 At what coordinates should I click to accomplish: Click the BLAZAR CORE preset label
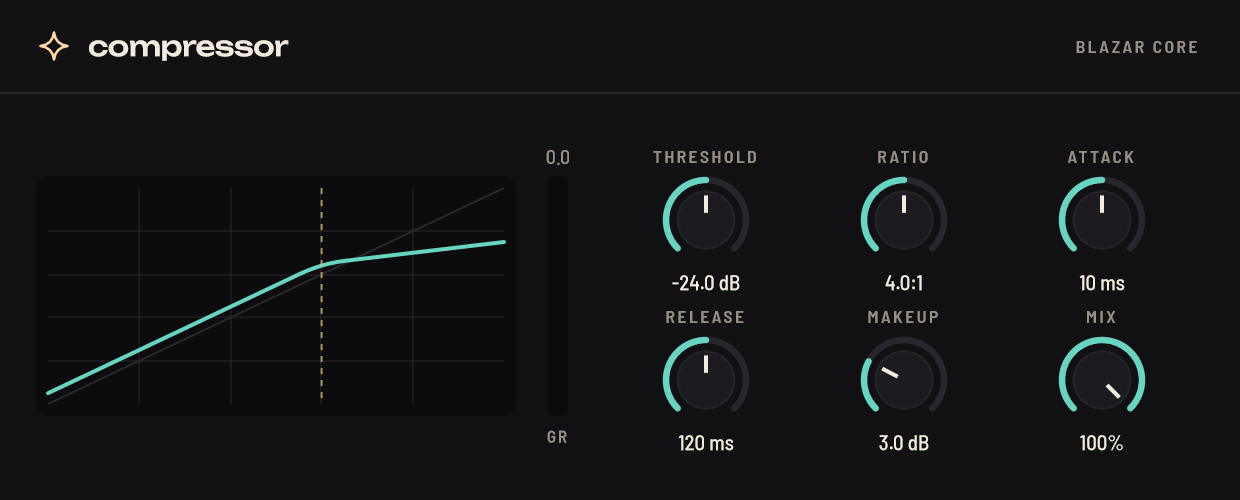[1136, 47]
